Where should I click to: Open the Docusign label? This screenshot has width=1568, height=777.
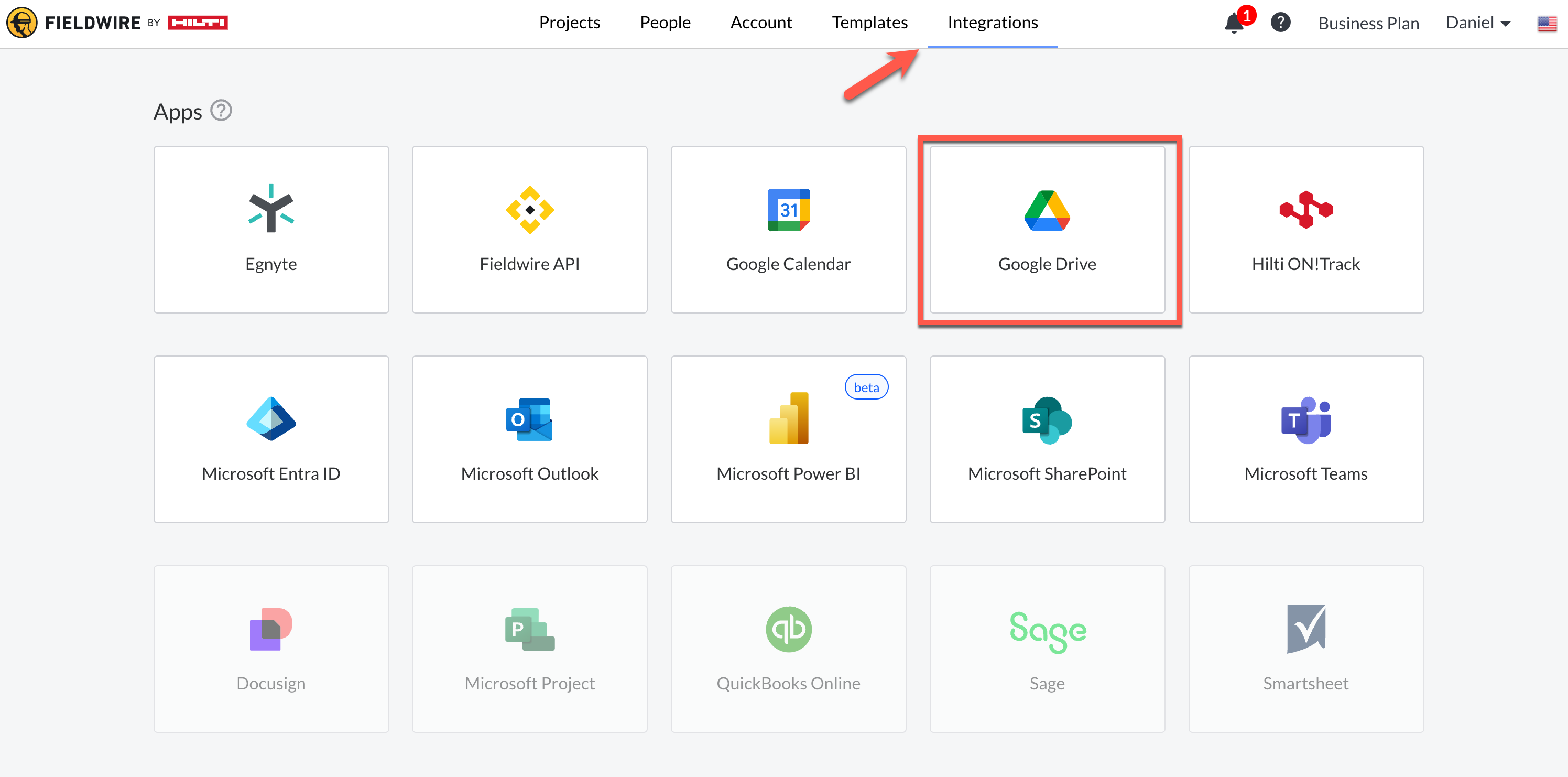tap(271, 683)
